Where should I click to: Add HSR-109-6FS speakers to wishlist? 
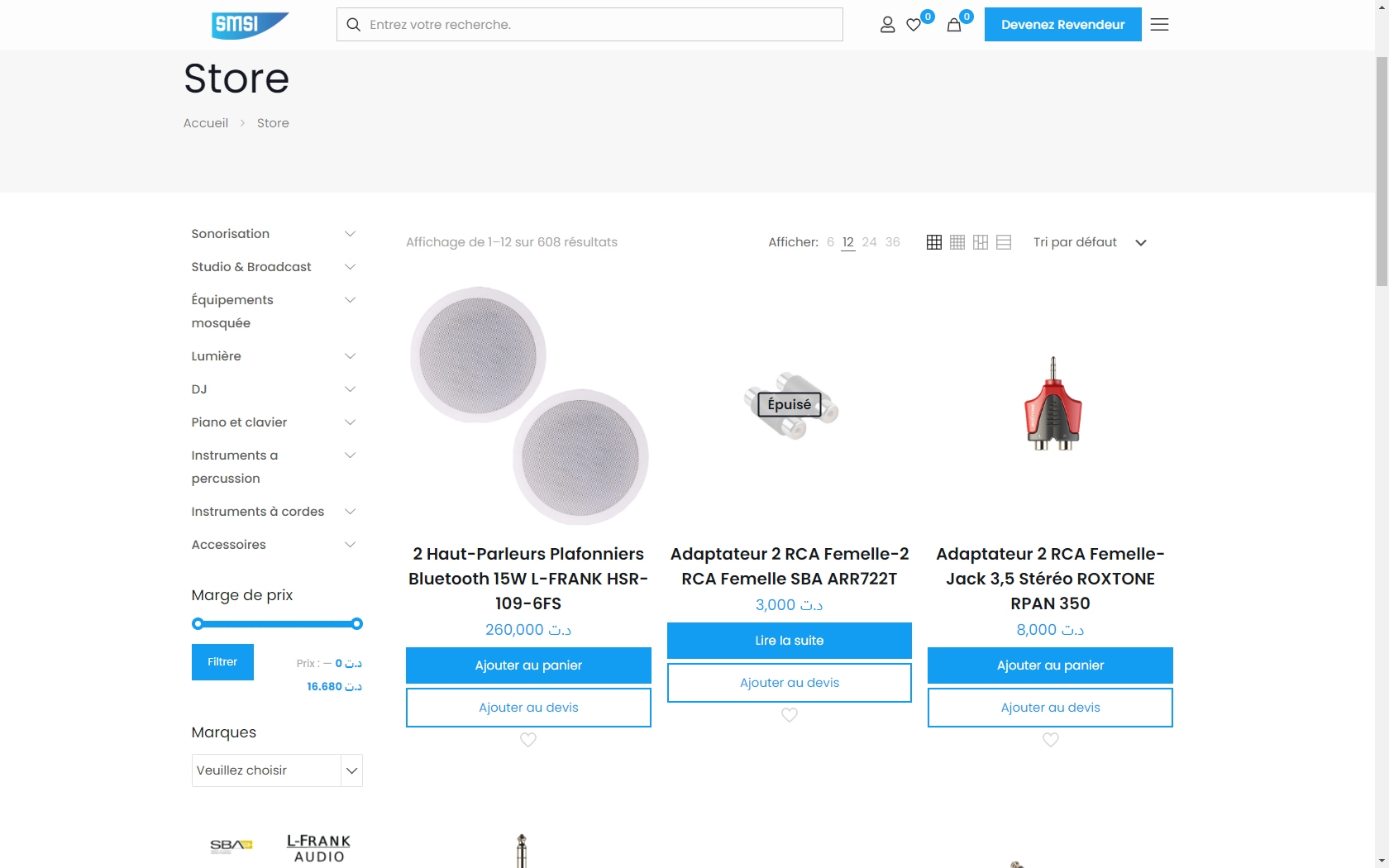click(x=528, y=740)
